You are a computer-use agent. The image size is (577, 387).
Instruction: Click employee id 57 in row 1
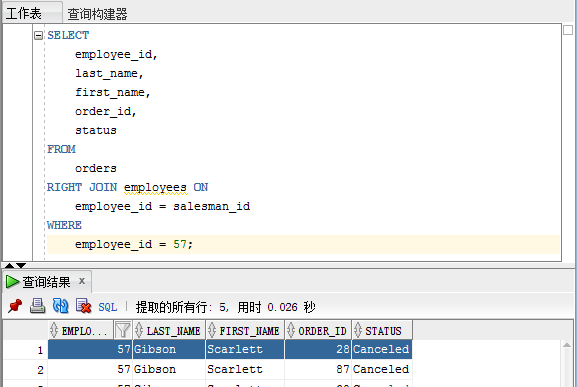[x=90, y=349]
